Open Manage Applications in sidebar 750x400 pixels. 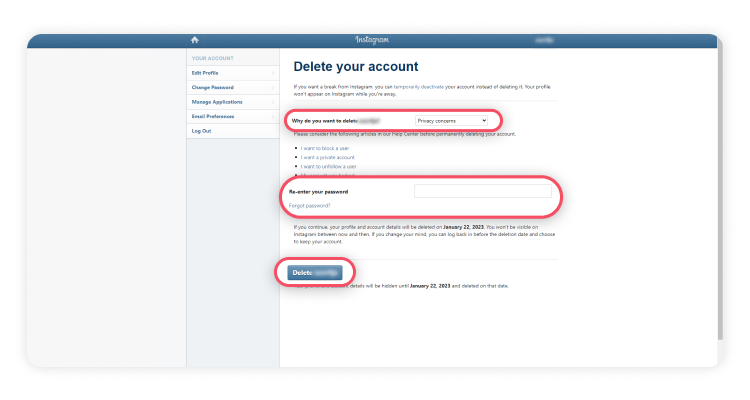[233, 102]
